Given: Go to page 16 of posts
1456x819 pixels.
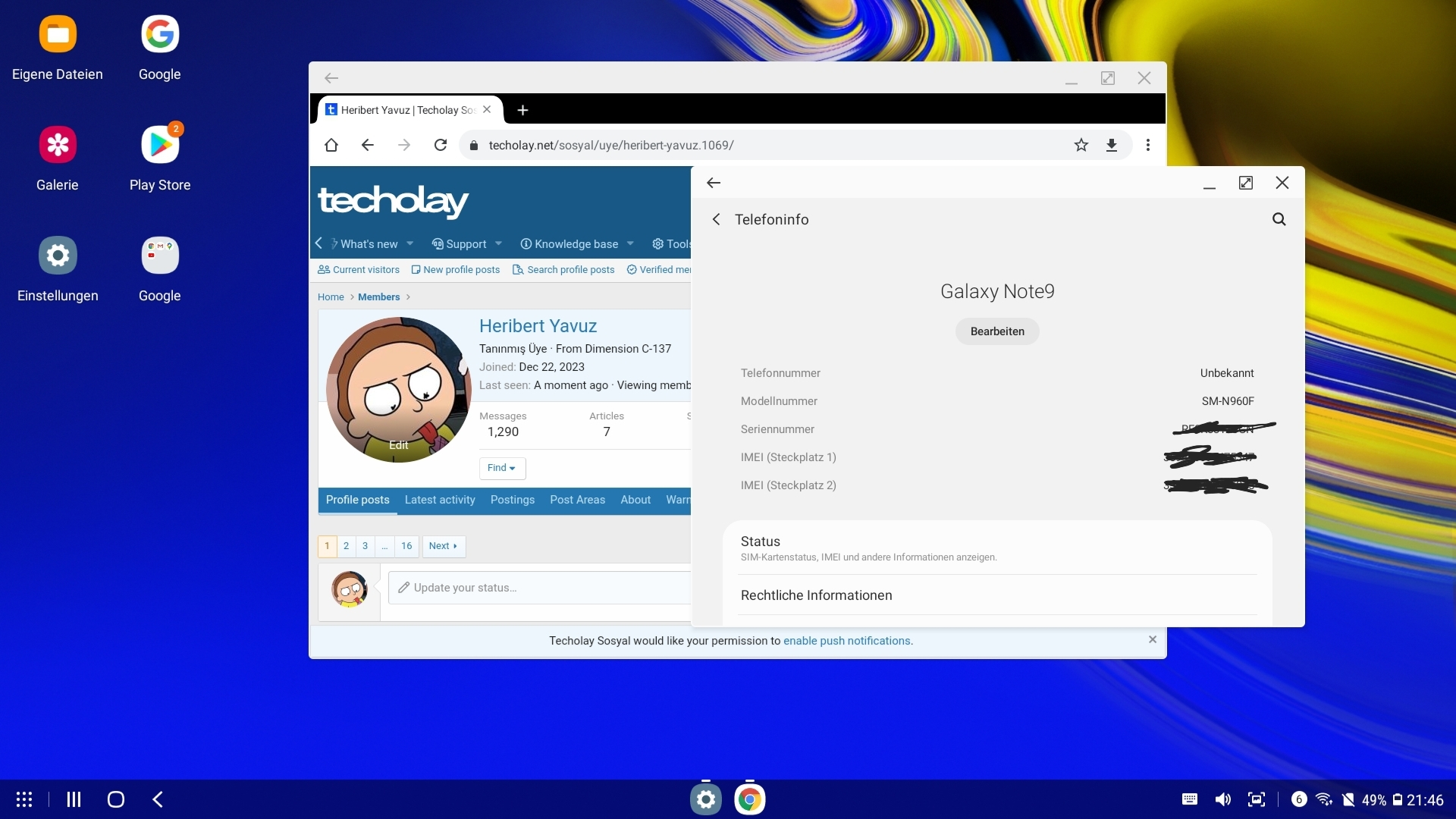Looking at the screenshot, I should coord(406,546).
